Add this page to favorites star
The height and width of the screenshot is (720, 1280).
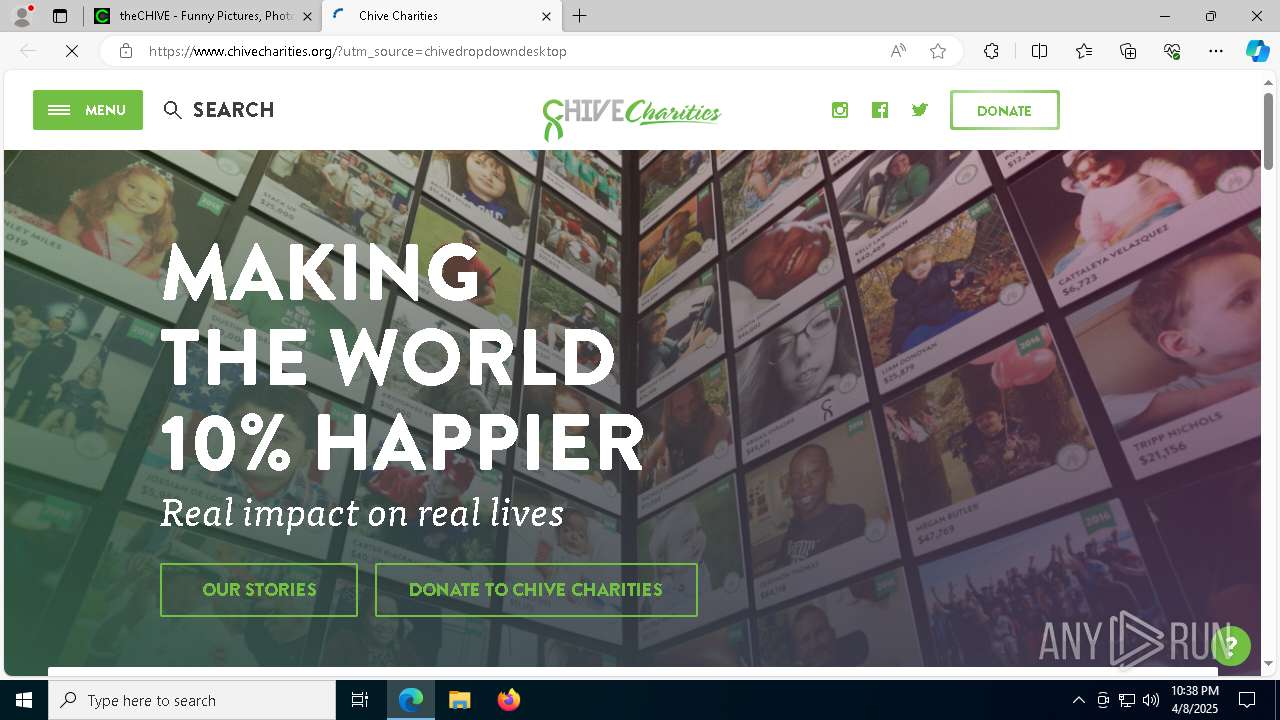coord(938,51)
